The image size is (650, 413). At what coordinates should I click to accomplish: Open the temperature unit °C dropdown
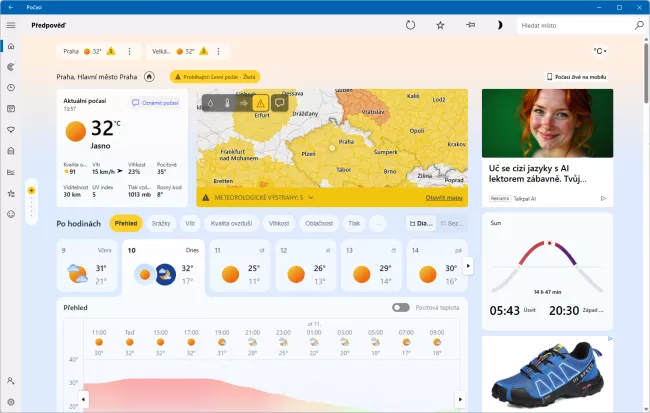(x=600, y=51)
